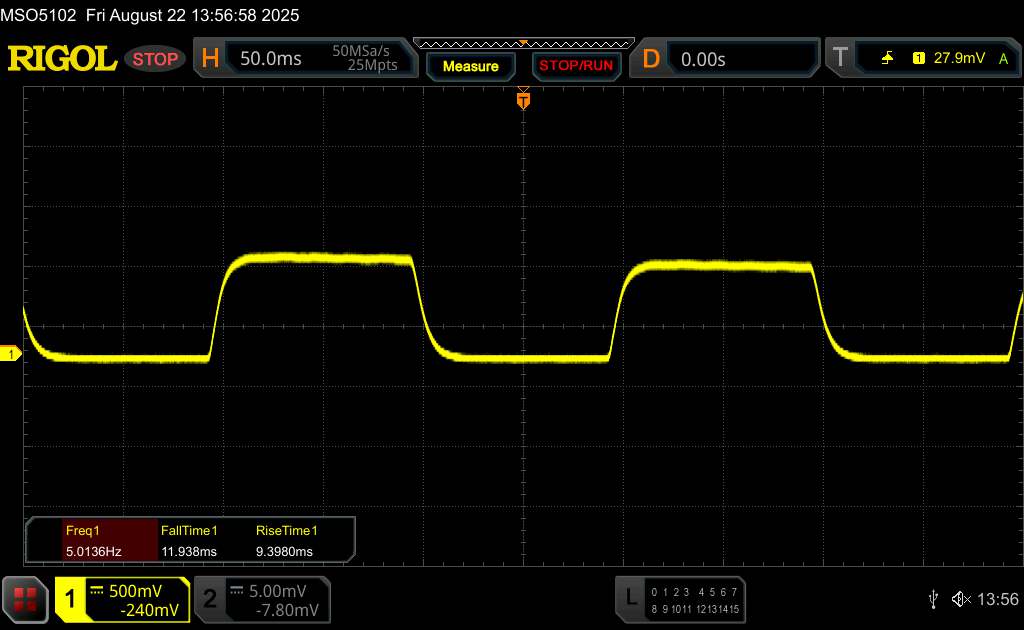Open the Measure menu
The image size is (1024, 630).
tap(470, 66)
